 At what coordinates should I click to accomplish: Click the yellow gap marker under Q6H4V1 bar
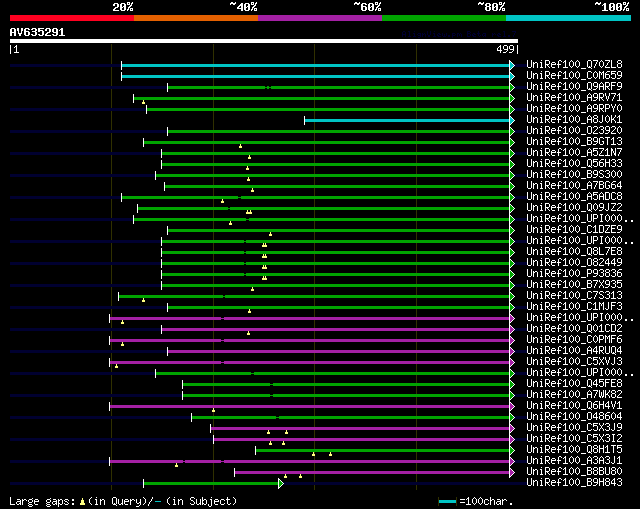click(x=213, y=410)
